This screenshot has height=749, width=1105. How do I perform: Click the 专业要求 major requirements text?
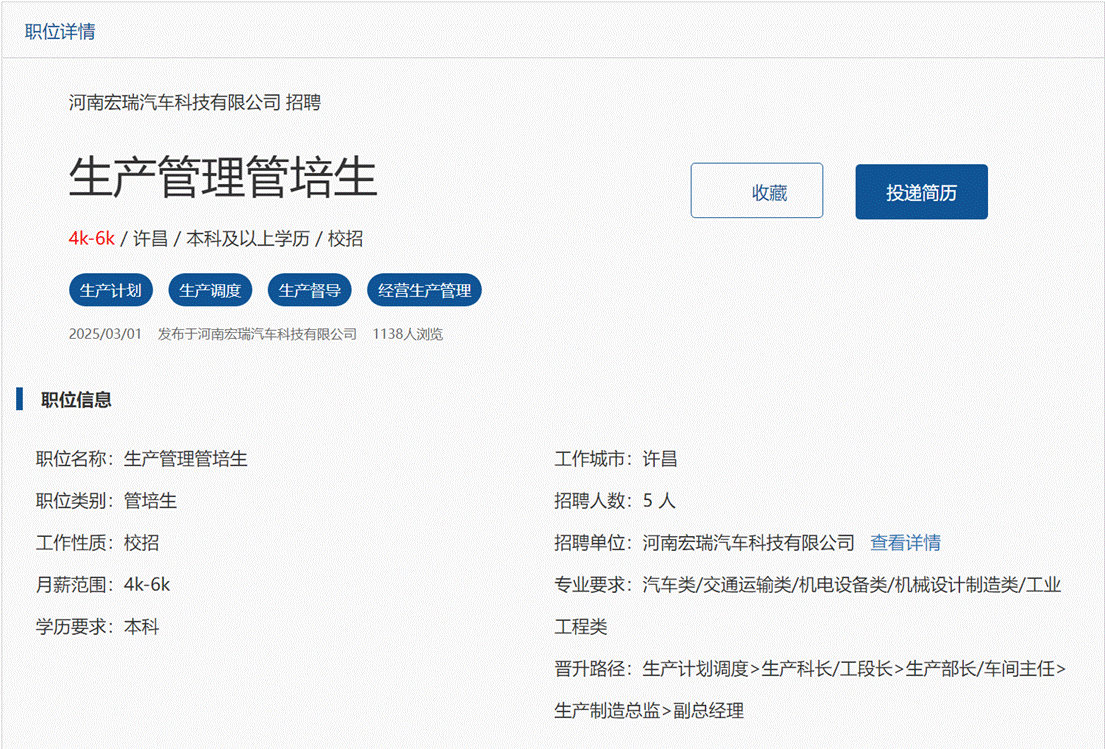(851, 585)
